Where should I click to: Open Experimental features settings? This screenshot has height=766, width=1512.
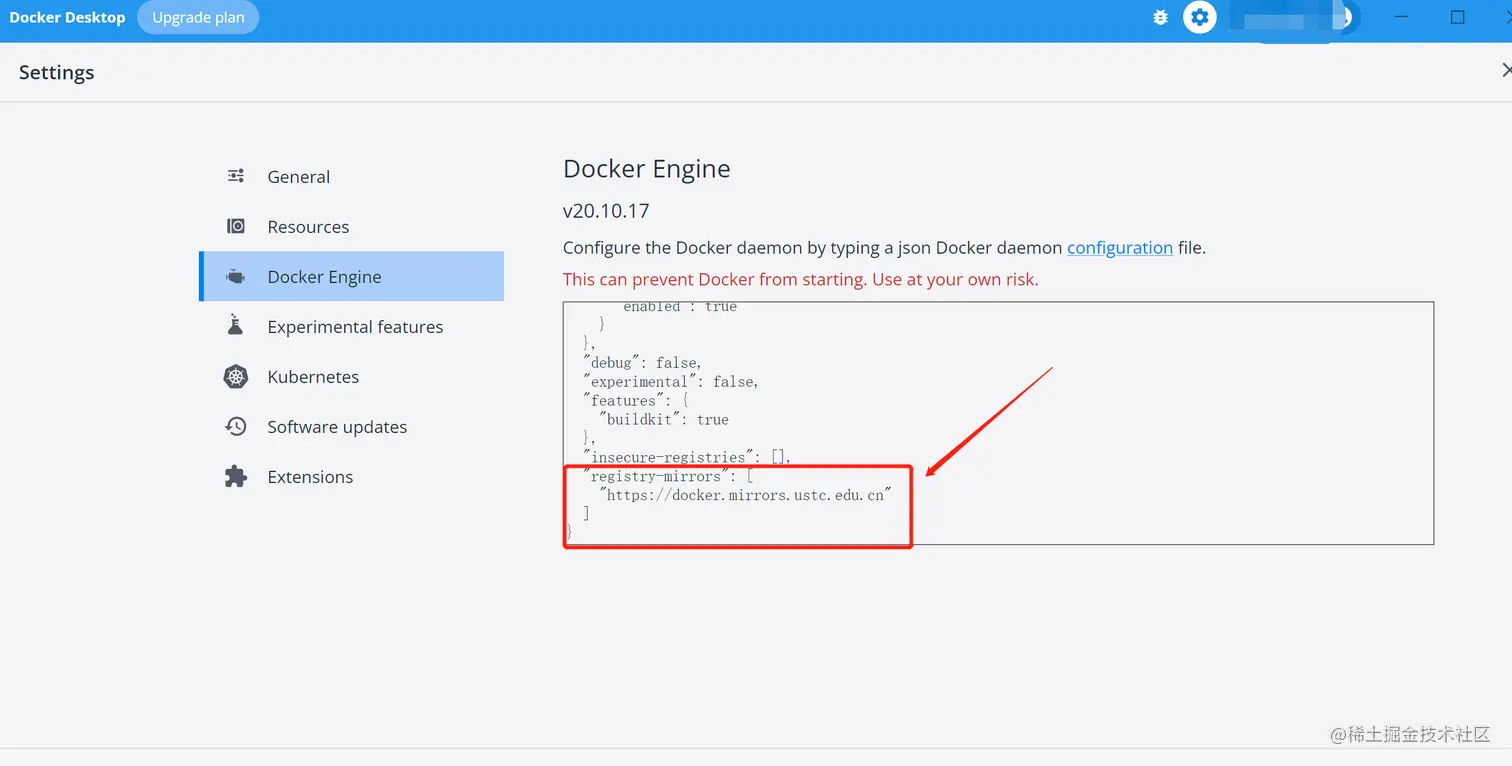(x=351, y=327)
